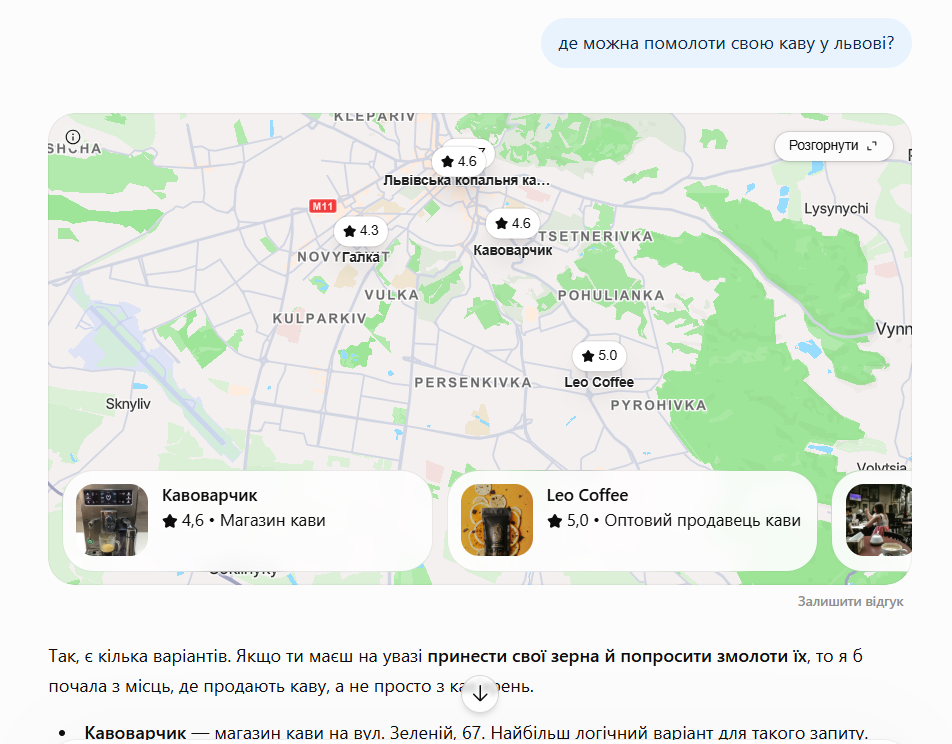
Task: Click the Leo Coffee package thumbnail
Action: point(497,520)
